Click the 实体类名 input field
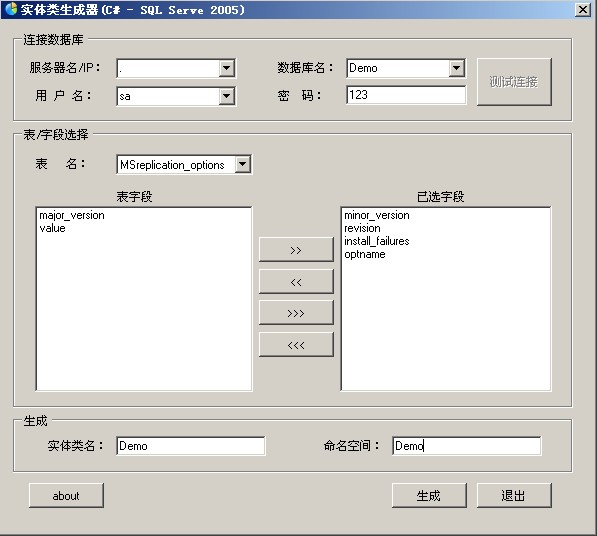This screenshot has height=536, width=597. point(191,446)
